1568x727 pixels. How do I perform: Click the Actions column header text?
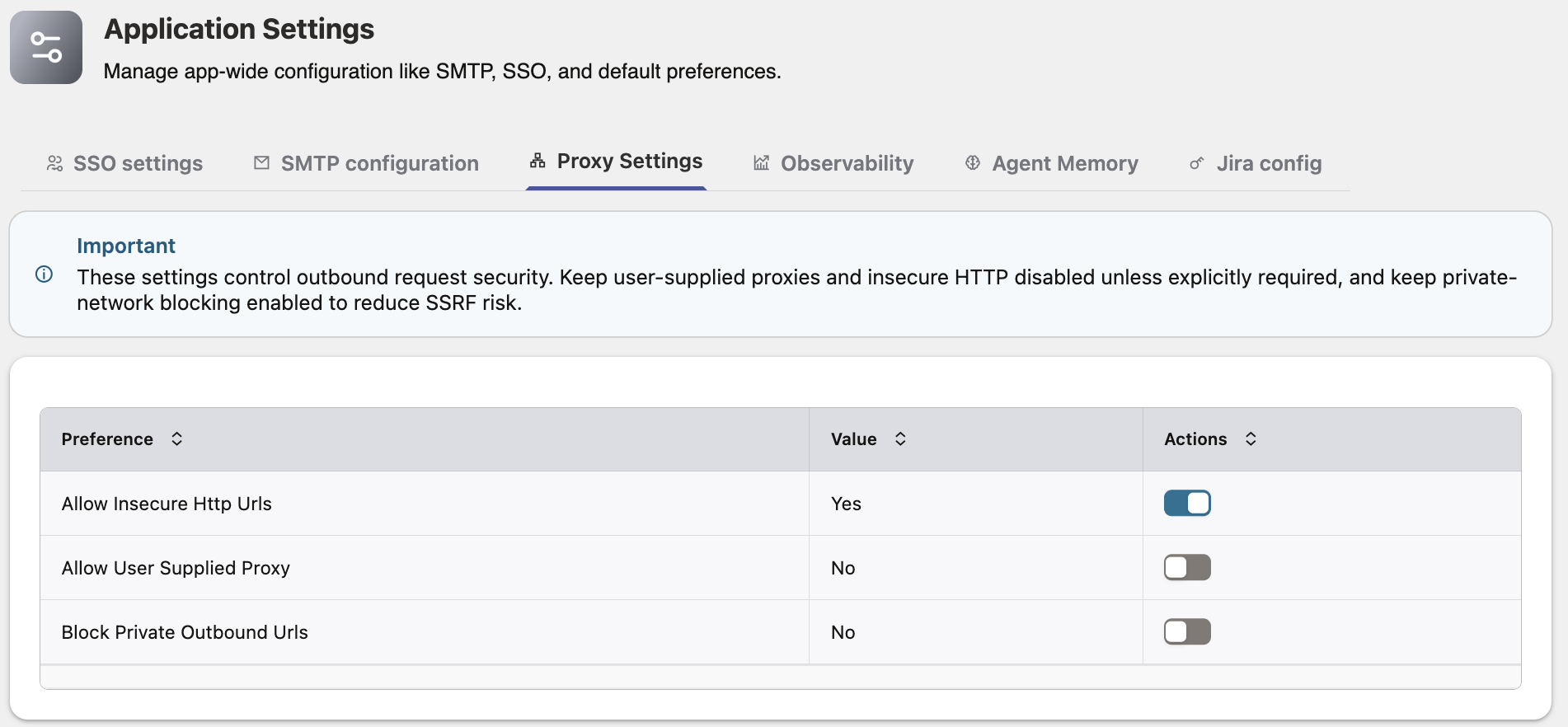pos(1195,439)
